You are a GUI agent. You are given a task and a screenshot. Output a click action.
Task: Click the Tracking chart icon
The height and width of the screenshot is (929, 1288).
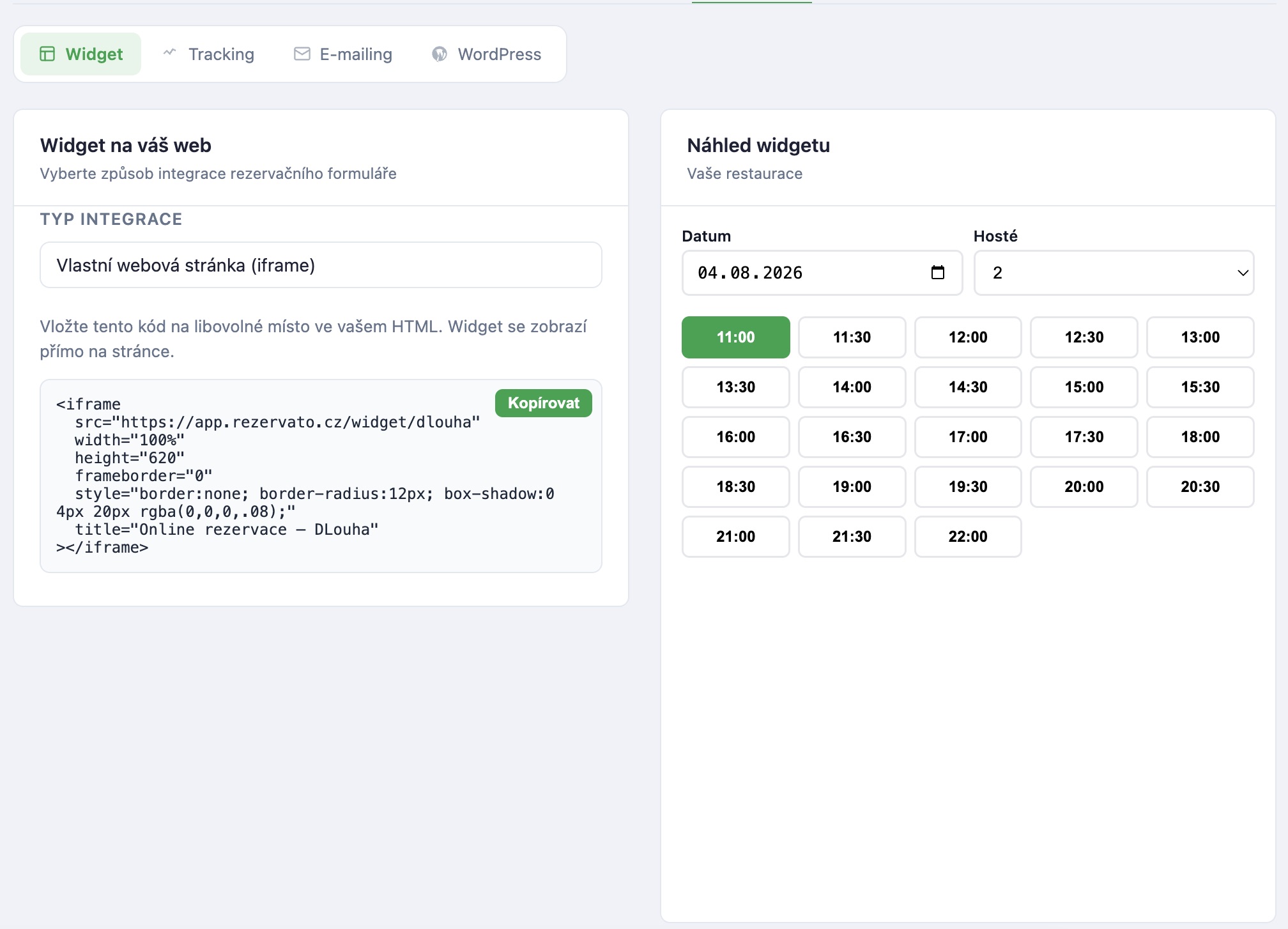[x=169, y=52]
